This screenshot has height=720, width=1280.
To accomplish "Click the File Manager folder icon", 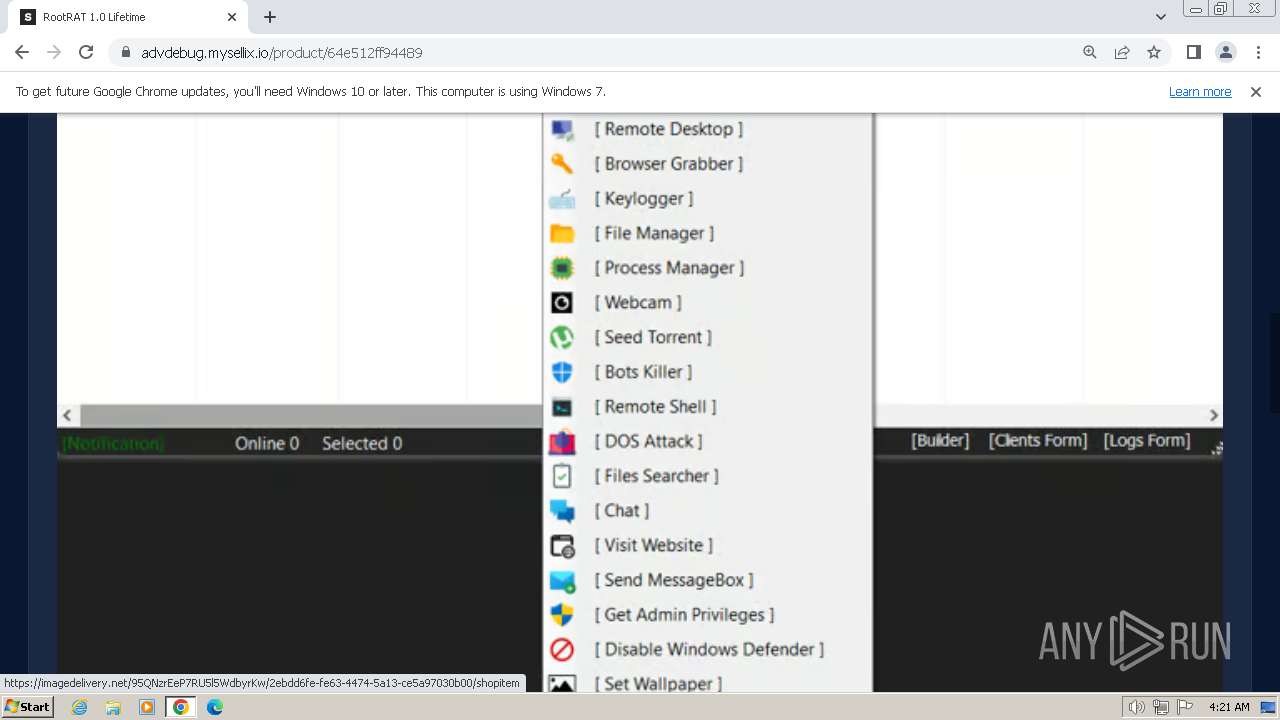I will pyautogui.click(x=562, y=234).
